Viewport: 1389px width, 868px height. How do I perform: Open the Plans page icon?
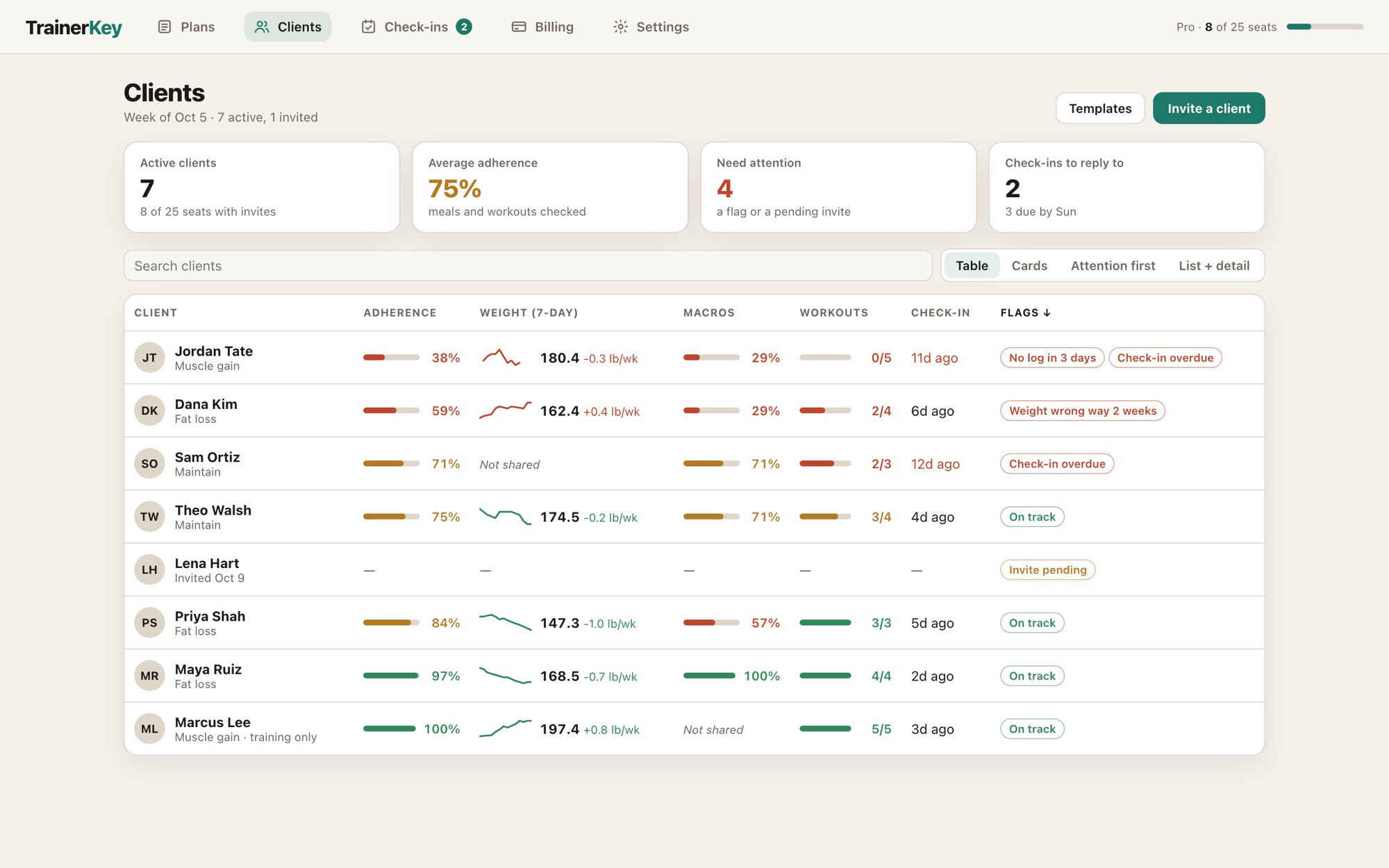click(165, 27)
